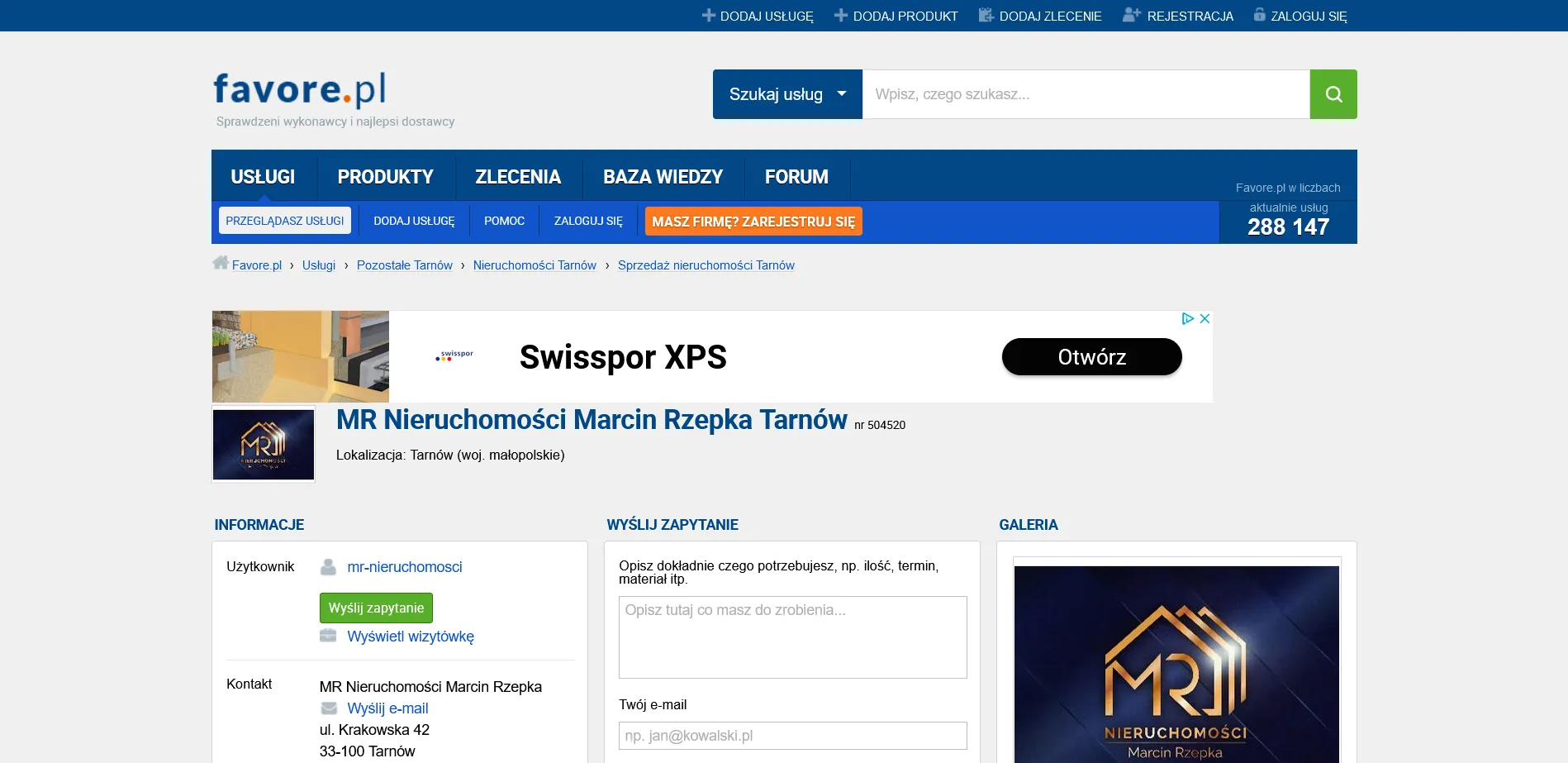The height and width of the screenshot is (763, 1568).
Task: Focus the Opisz tutaj co masz do zrobienia textarea
Action: (793, 637)
